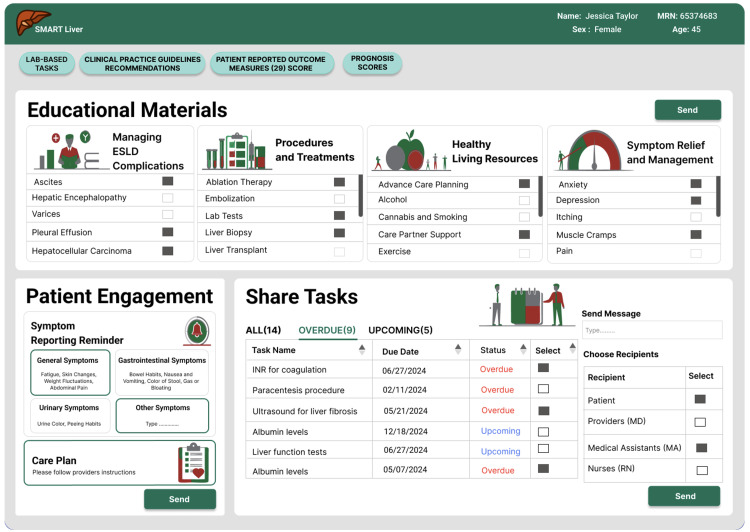Image resolution: width=750 pixels, height=532 pixels.
Task: Click the Procedures and Treatments lab illustration
Action: 234,151
